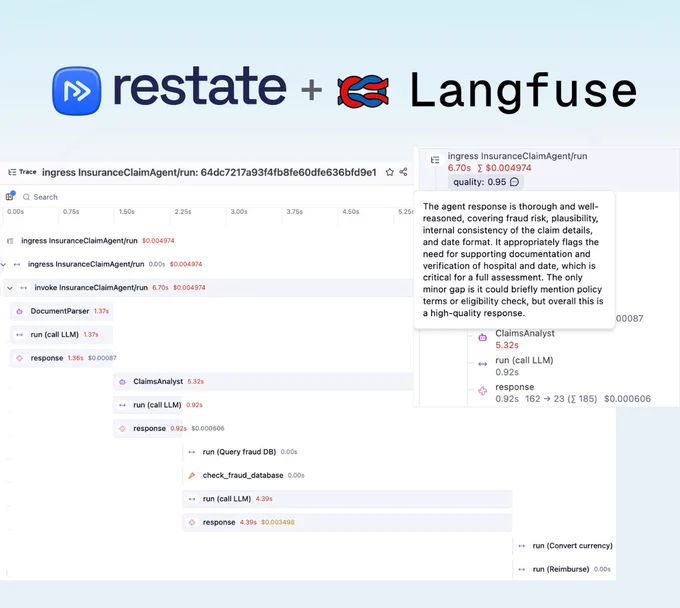Click the 3.75s timeline marker
Image resolution: width=680 pixels, height=608 pixels.
click(294, 212)
